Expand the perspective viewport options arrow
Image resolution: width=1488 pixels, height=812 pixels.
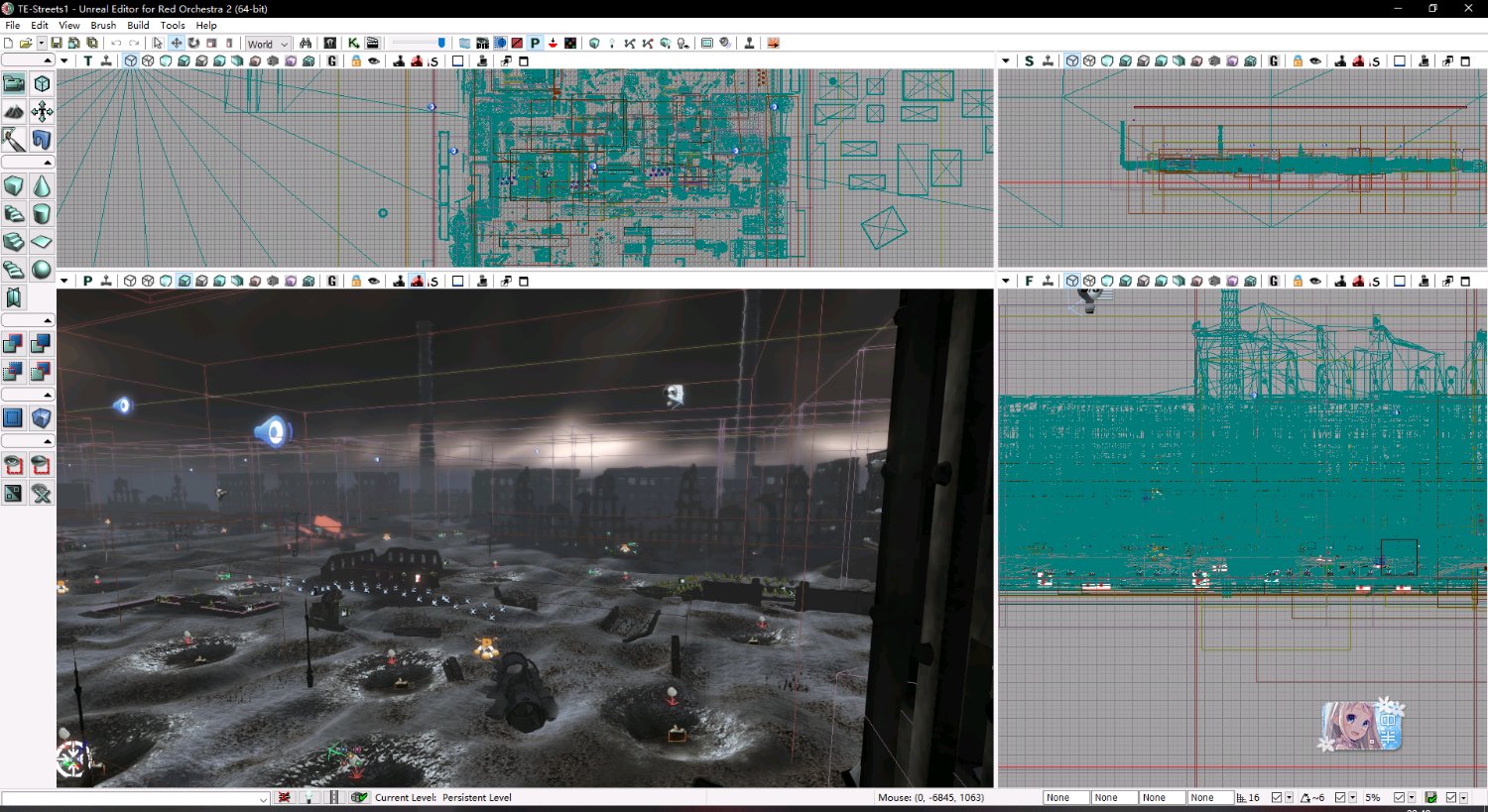tap(64, 282)
